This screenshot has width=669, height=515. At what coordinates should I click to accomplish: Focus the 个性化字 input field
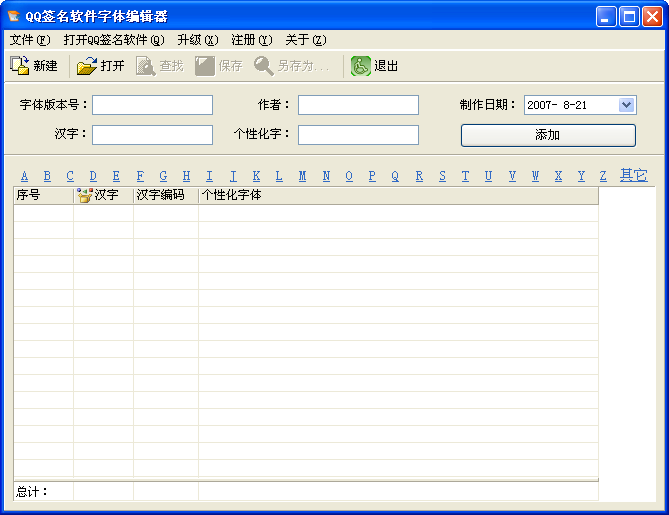358,135
